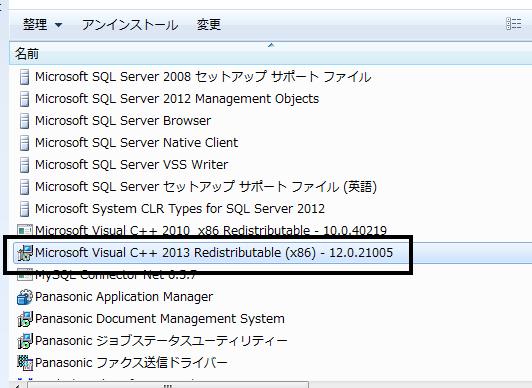Click the Visual C++ 2013 Redistributable installer icon
The width and height of the screenshot is (532, 388).
[x=25, y=253]
